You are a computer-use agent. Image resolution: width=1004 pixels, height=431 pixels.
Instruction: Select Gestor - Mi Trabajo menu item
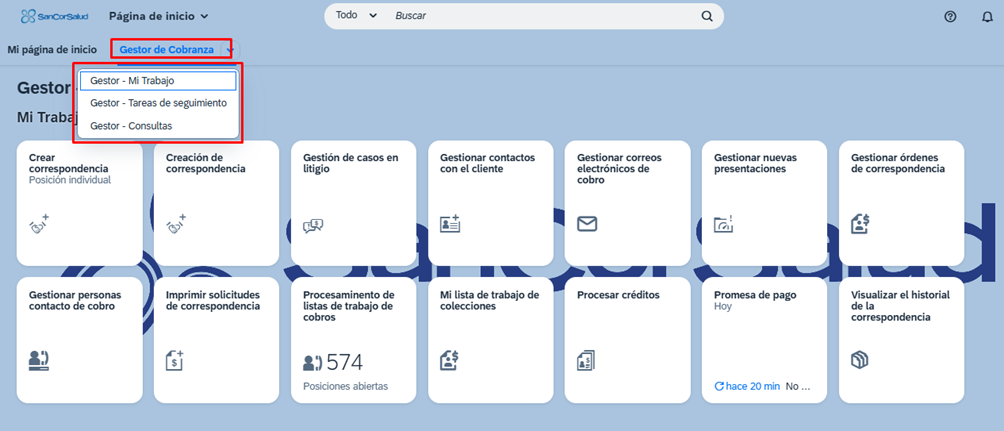coord(157,81)
